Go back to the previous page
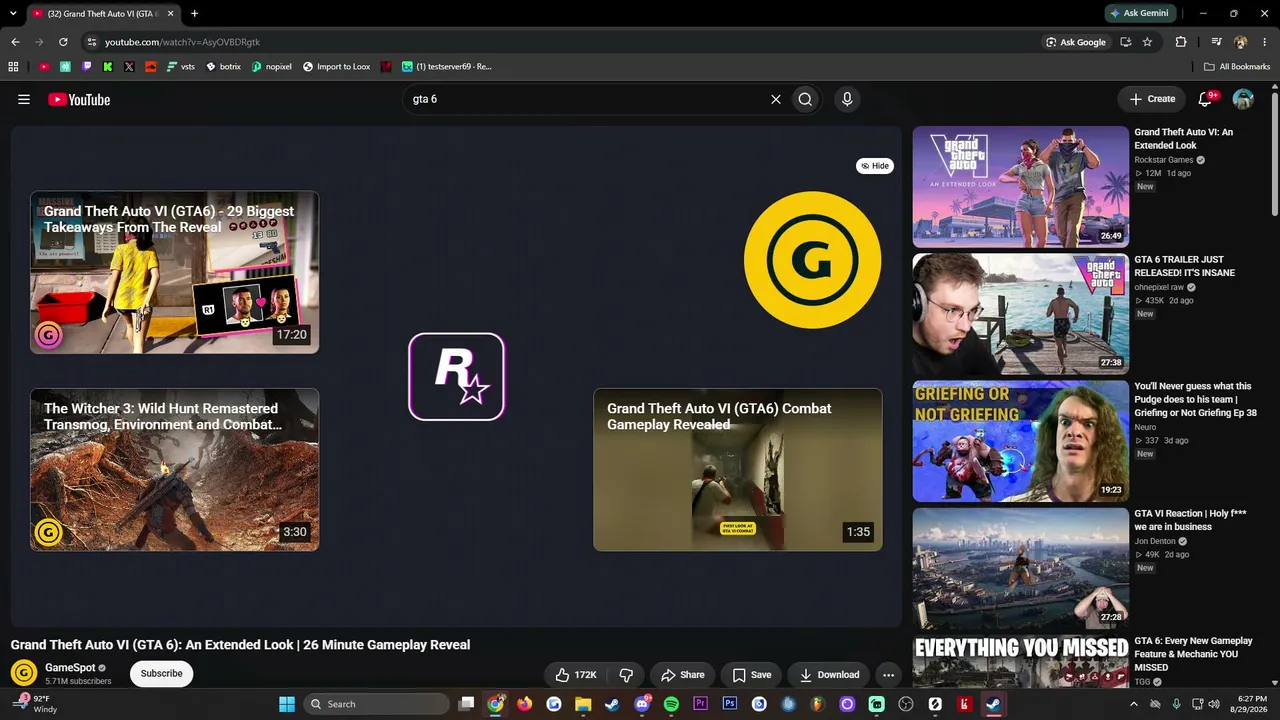Screen dimensions: 1280x720 coord(15,42)
